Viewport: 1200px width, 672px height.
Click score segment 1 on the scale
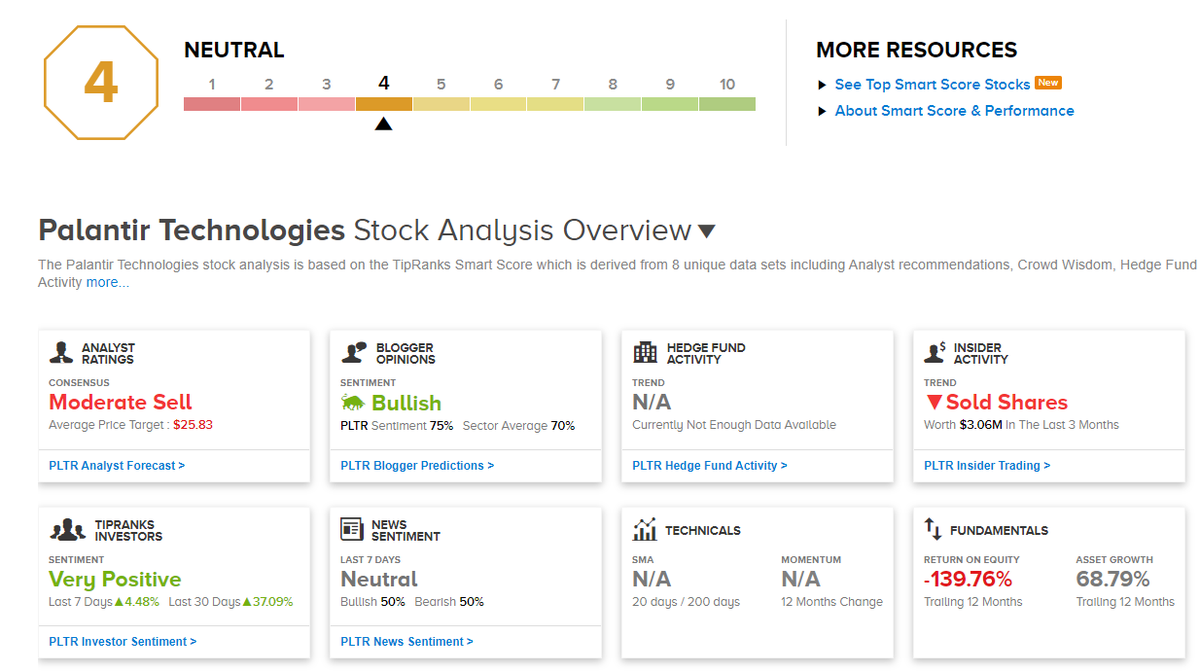tap(212, 104)
